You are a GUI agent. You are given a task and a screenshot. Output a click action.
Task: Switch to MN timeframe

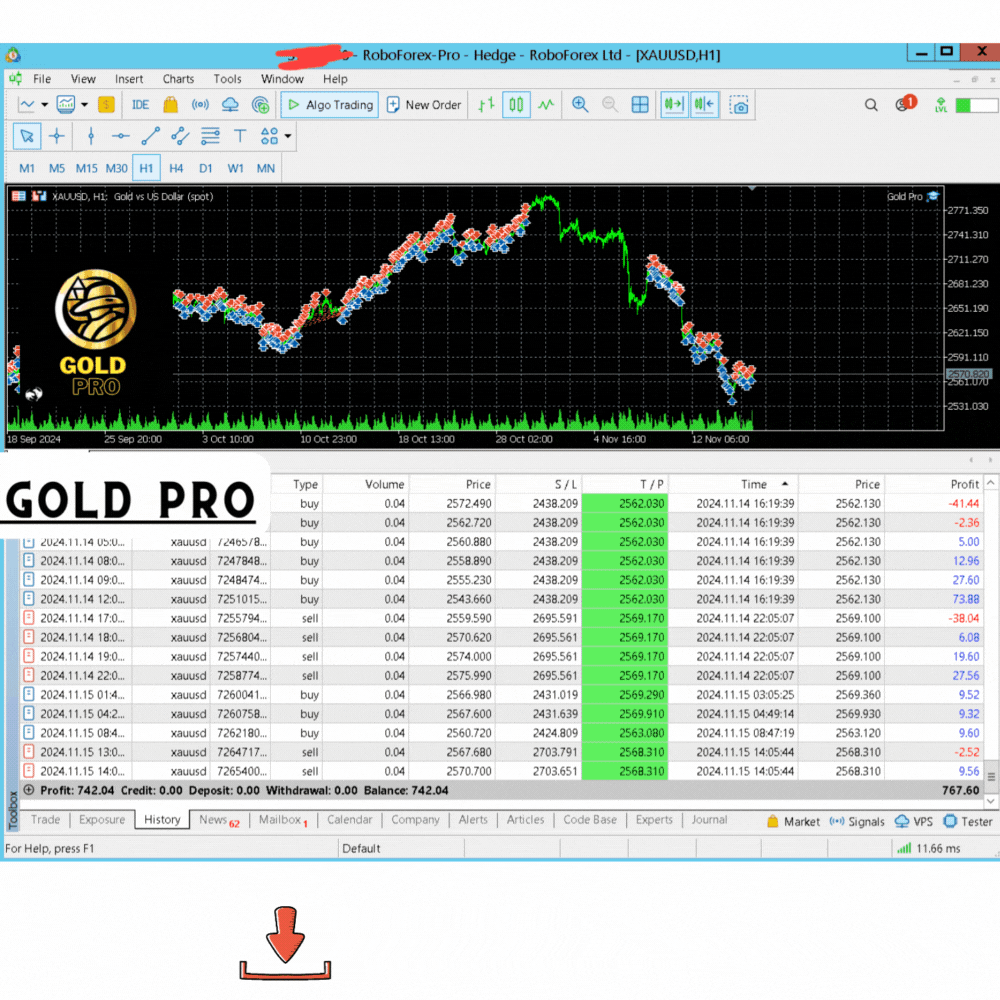click(265, 168)
